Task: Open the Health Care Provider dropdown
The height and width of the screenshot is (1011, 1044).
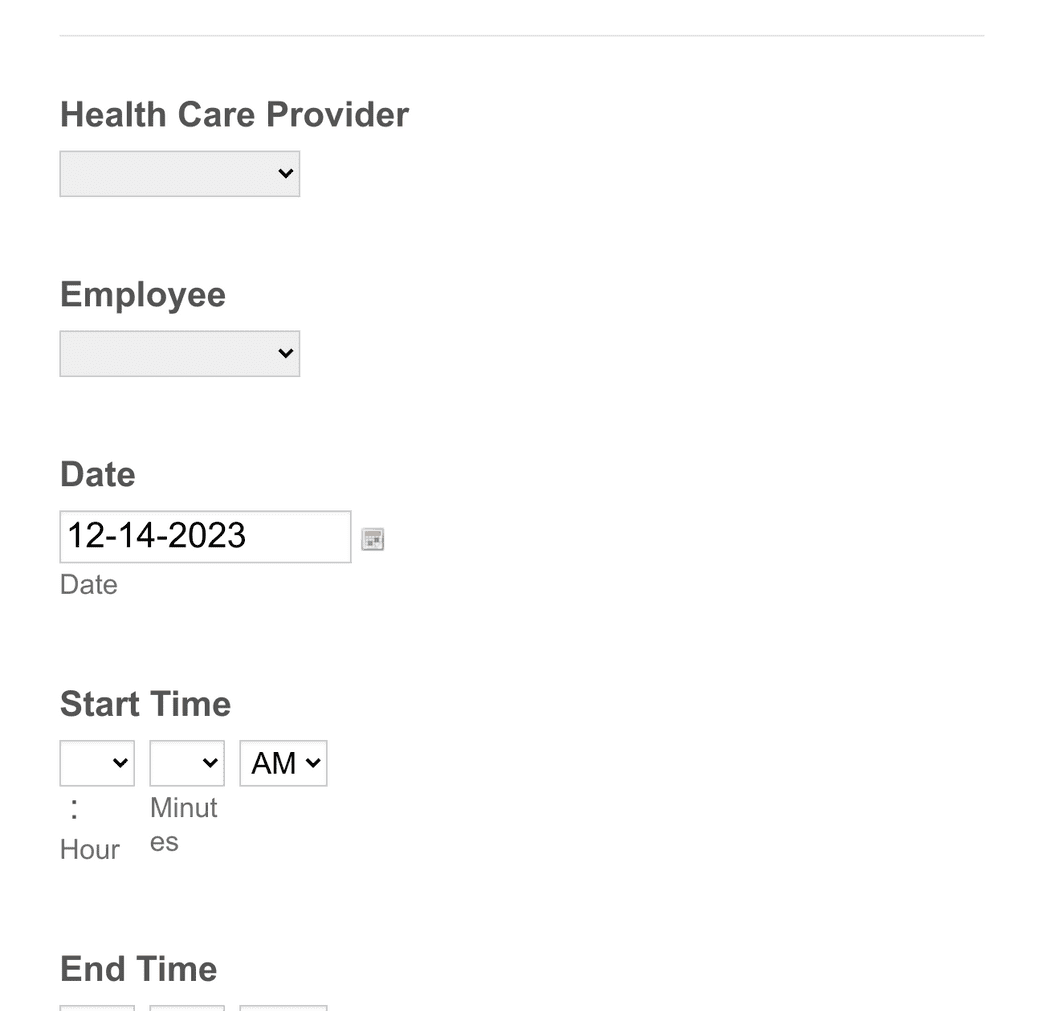Action: pos(179,172)
